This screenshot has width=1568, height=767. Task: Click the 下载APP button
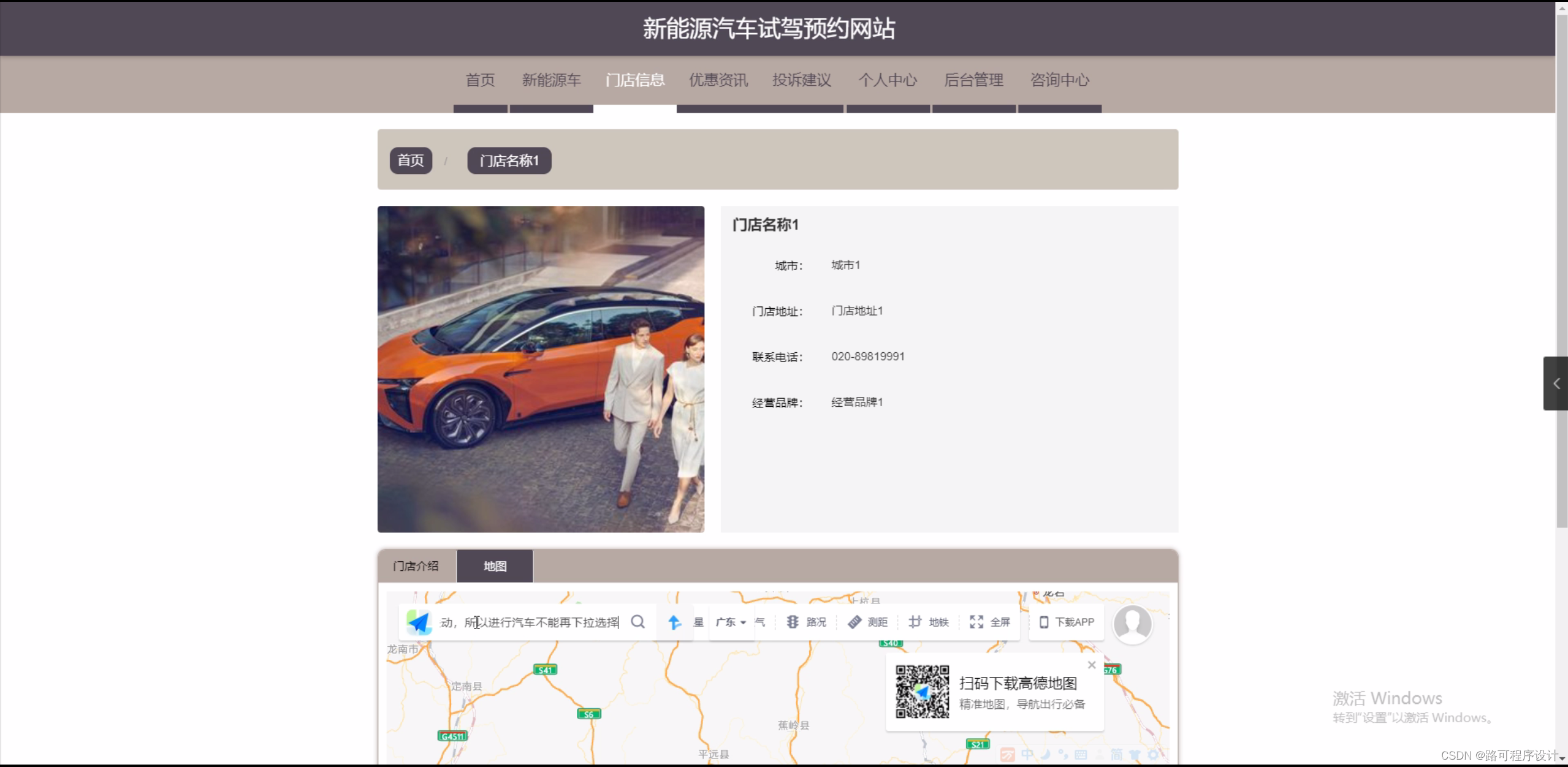(1066, 622)
